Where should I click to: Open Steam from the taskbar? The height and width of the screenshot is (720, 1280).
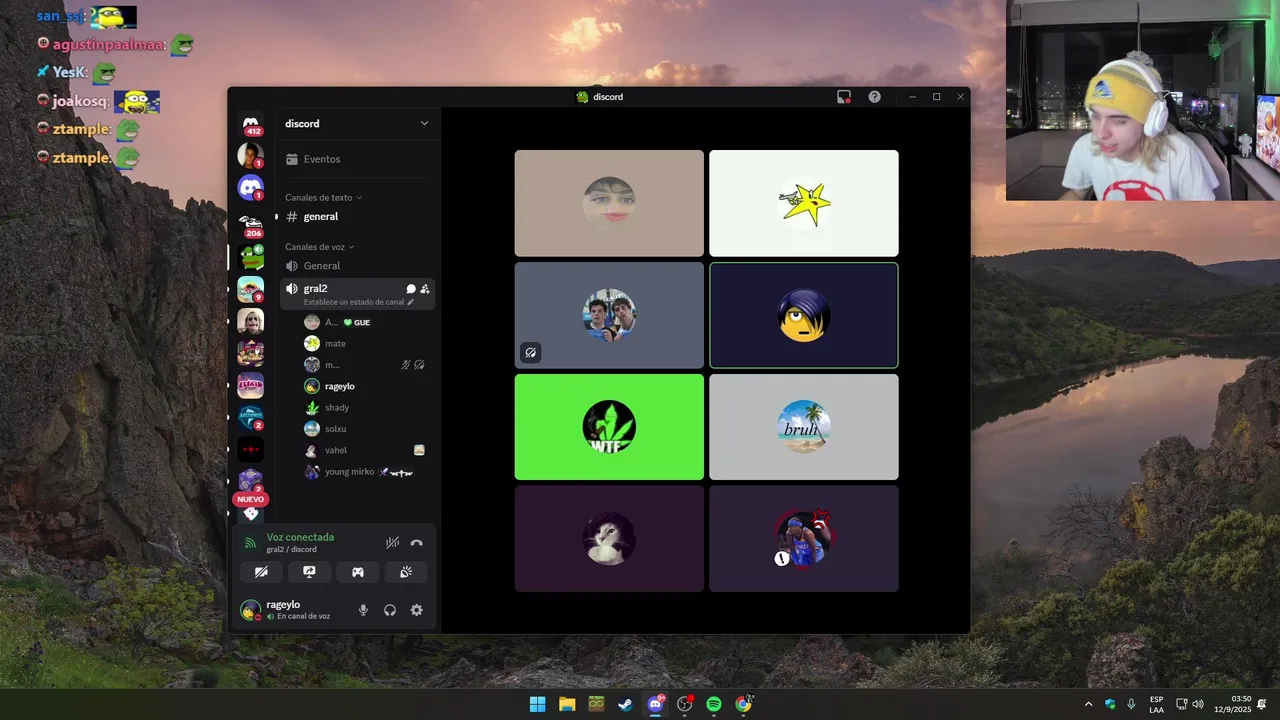(x=625, y=704)
